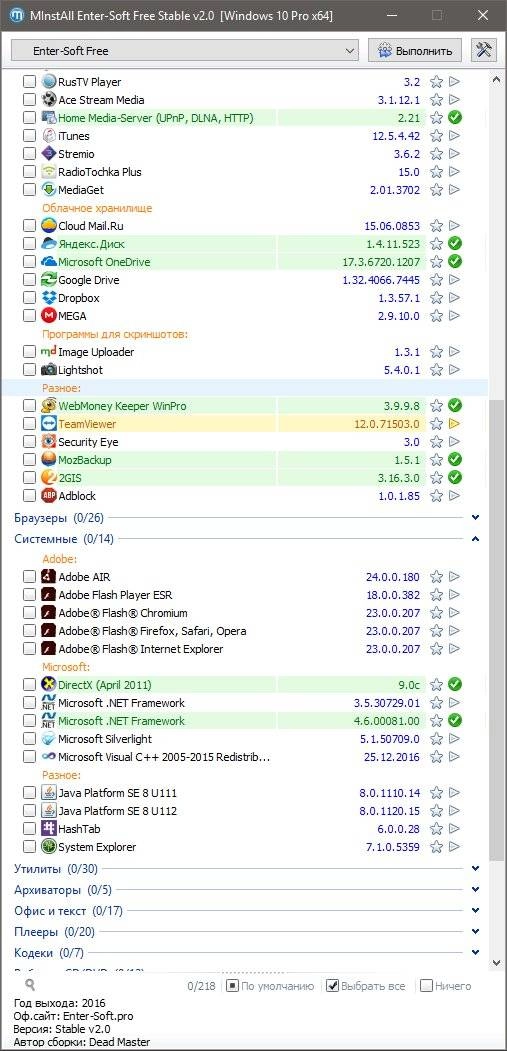Click the Cloud Mail.Ru icon
507x1051 pixels.
[x=49, y=226]
